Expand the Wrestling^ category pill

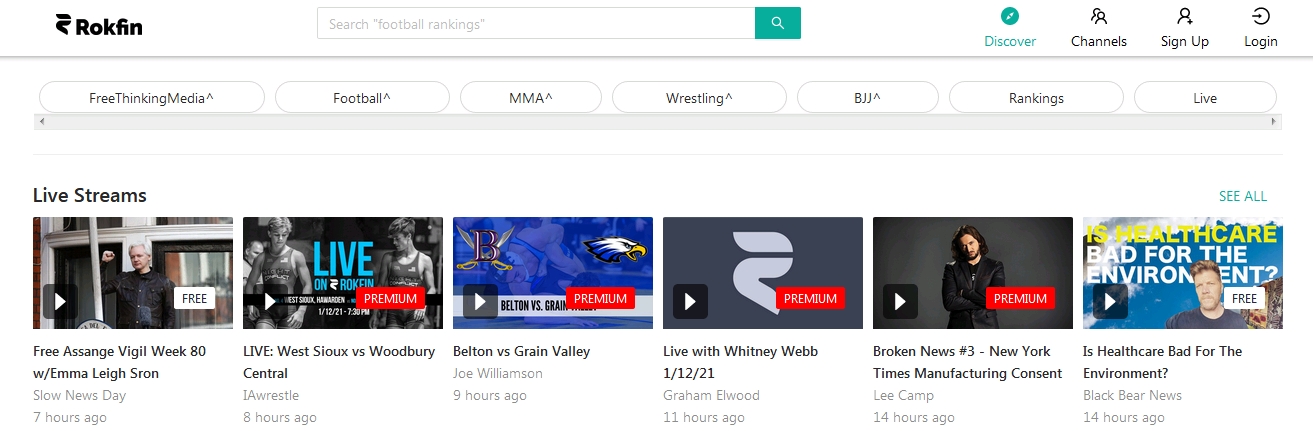(699, 98)
